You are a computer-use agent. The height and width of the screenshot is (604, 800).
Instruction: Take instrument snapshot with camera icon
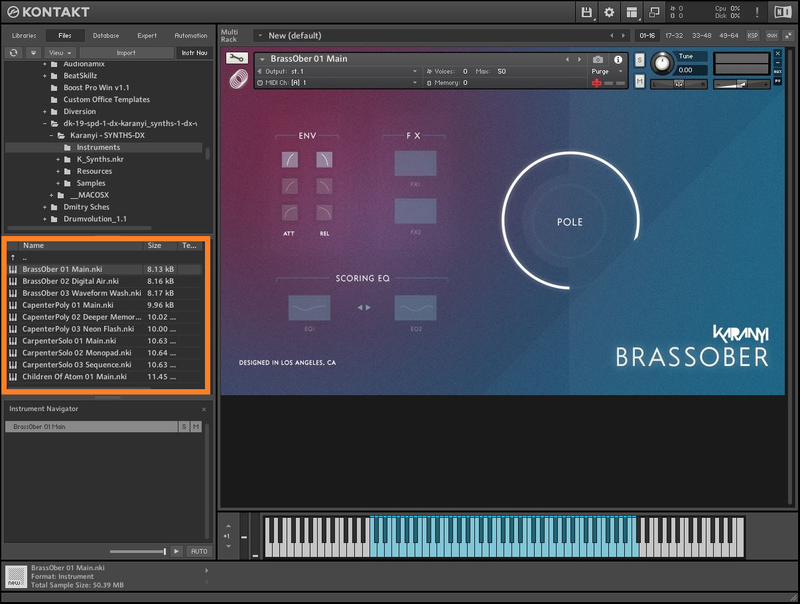[598, 60]
